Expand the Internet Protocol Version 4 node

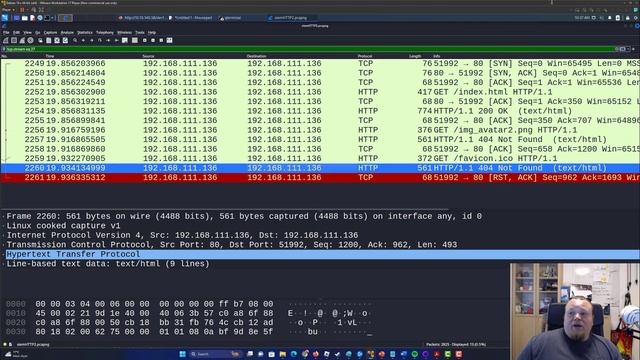[4, 235]
